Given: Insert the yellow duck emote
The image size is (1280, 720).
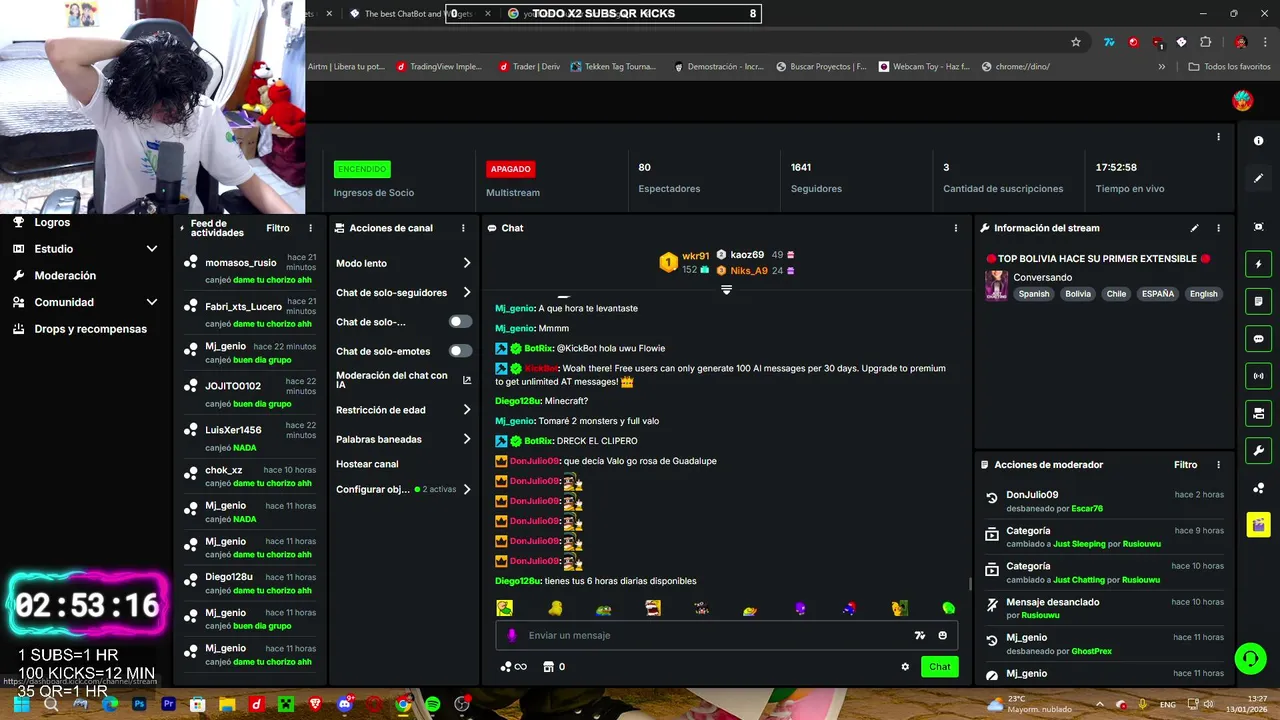Looking at the screenshot, I should [555, 608].
